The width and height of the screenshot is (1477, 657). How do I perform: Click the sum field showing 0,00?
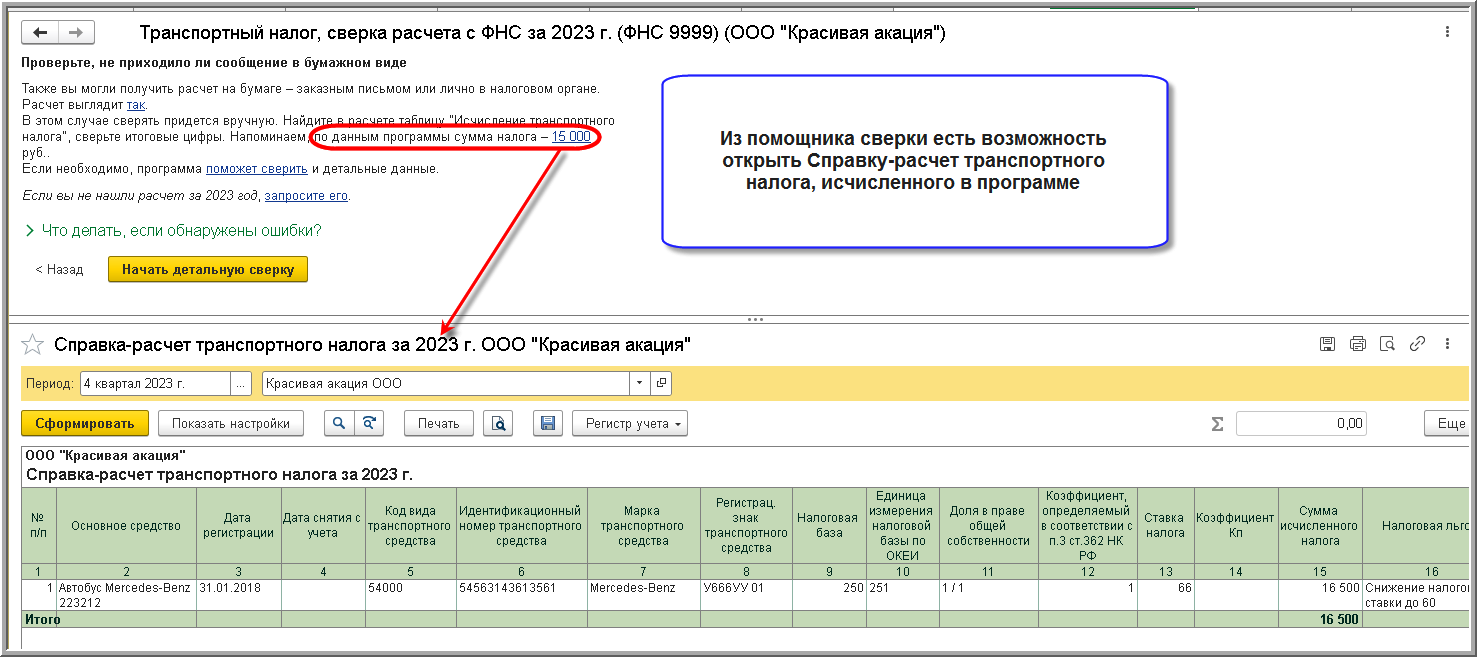[x=1301, y=423]
